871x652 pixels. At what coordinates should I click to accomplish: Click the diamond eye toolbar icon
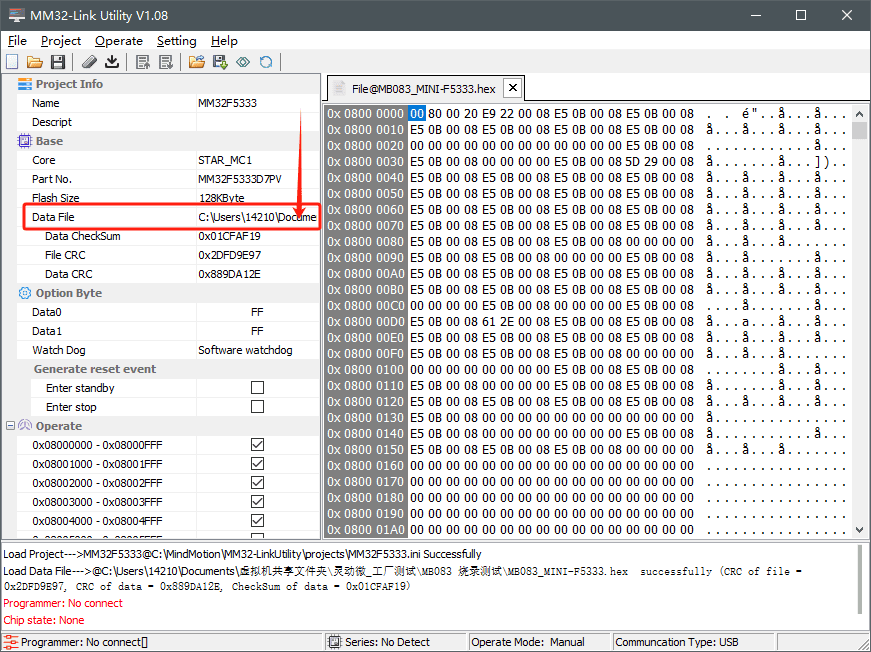pos(243,62)
